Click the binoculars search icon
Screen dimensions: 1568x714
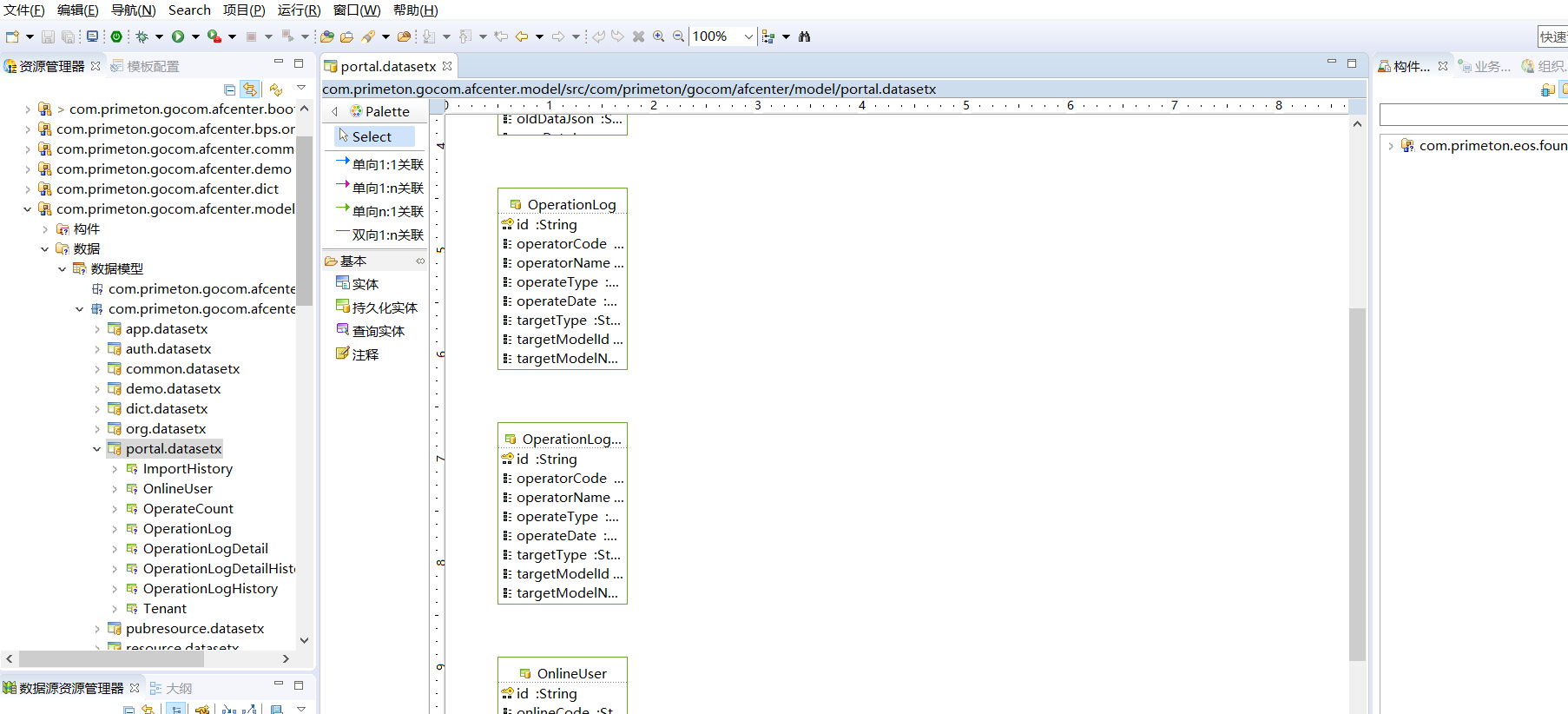[804, 36]
